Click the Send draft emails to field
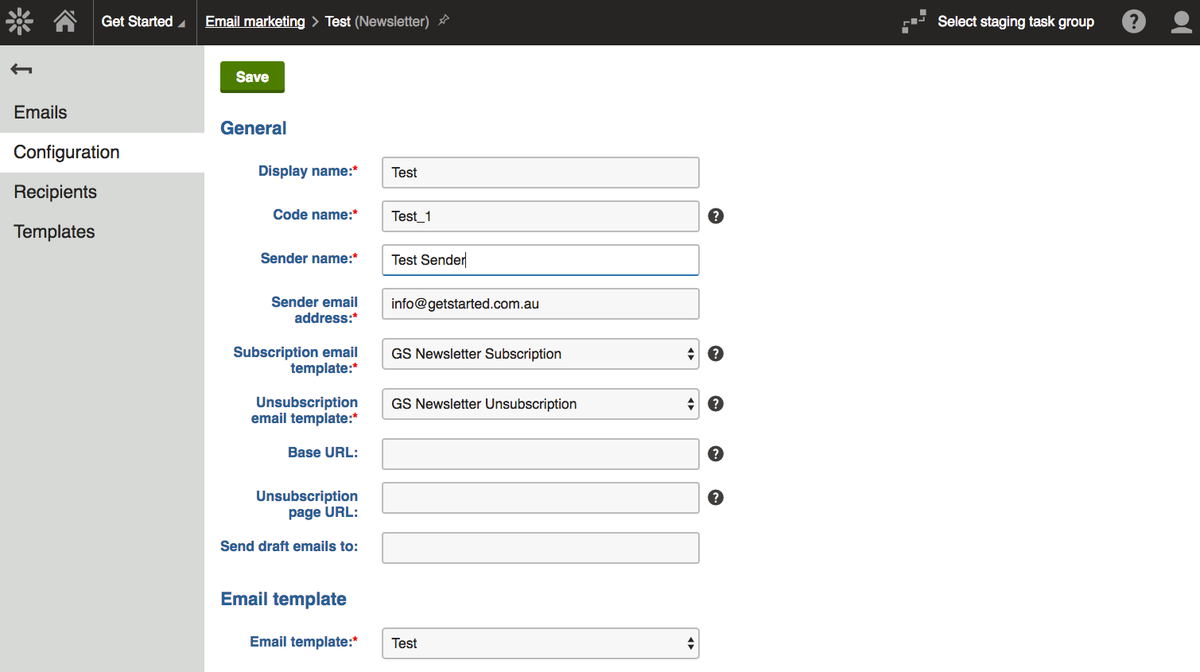This screenshot has width=1200, height=672. pyautogui.click(x=539, y=547)
